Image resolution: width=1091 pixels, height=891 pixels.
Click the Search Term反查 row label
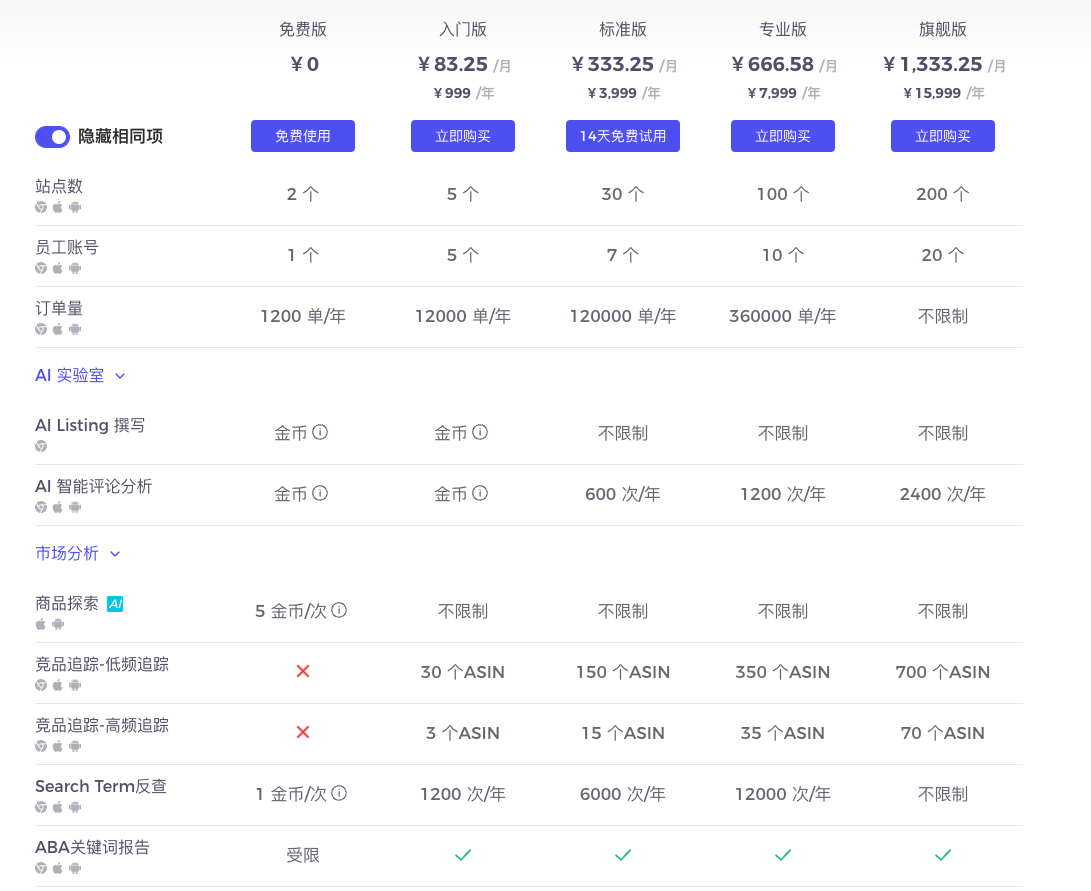101,786
